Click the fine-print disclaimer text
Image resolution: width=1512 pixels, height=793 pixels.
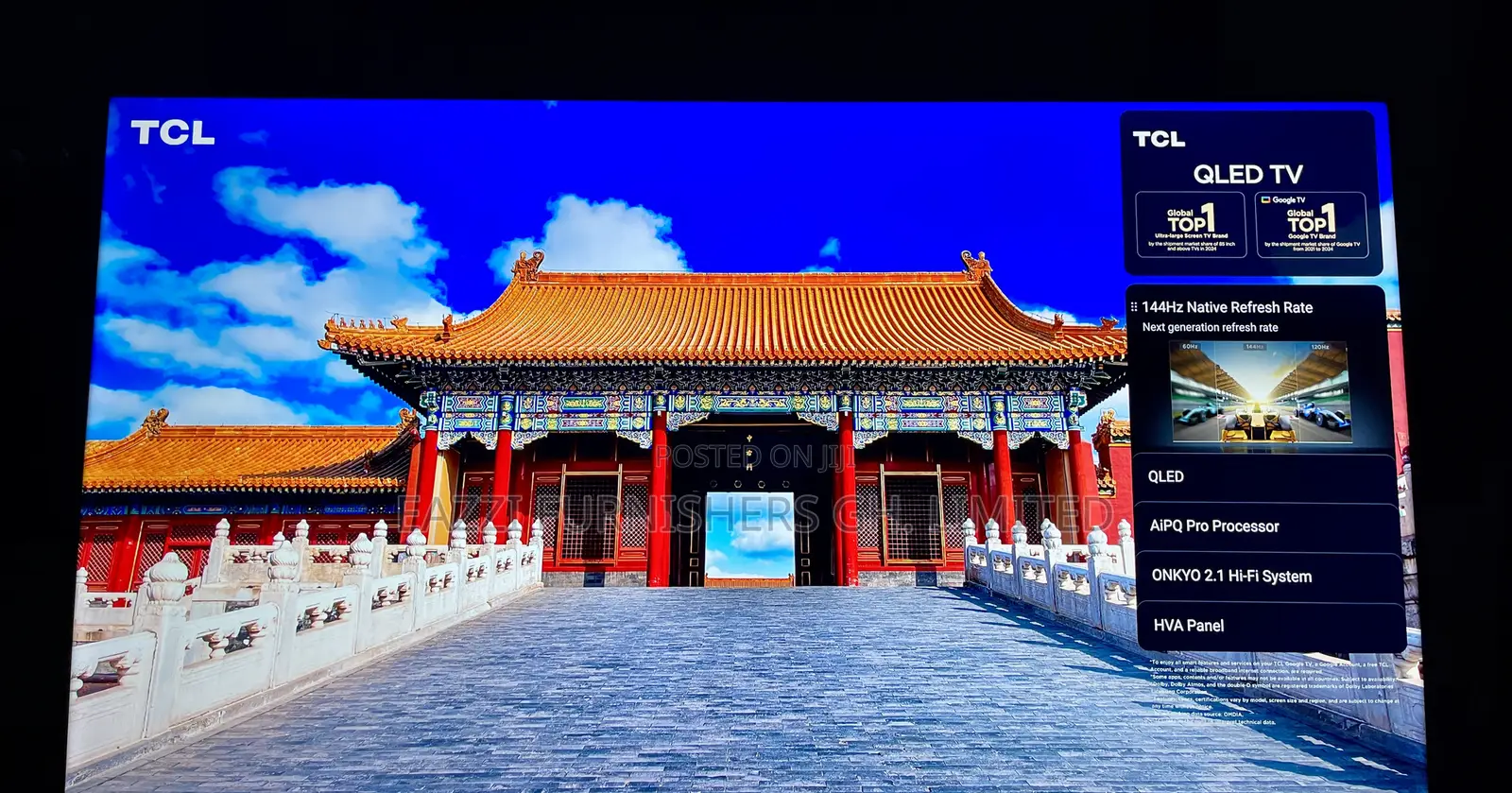[1273, 693]
